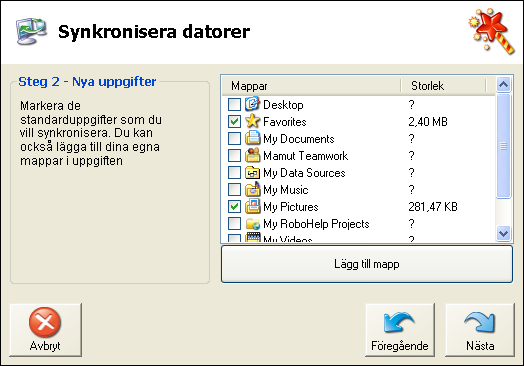
Task: Enable the Desktop checkbox
Action: pyautogui.click(x=234, y=105)
